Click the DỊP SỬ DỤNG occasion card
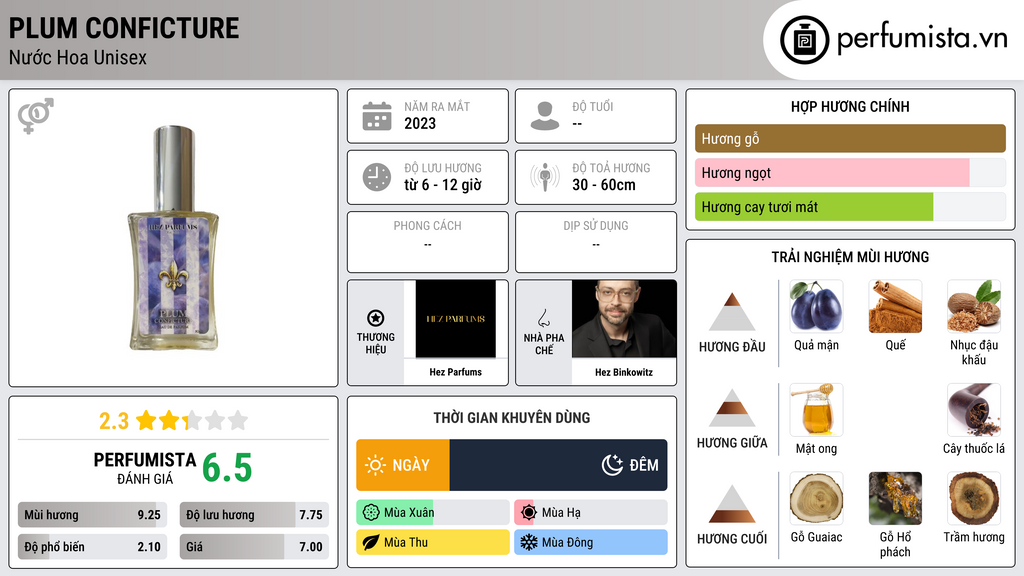The width and height of the screenshot is (1024, 576). tap(596, 242)
